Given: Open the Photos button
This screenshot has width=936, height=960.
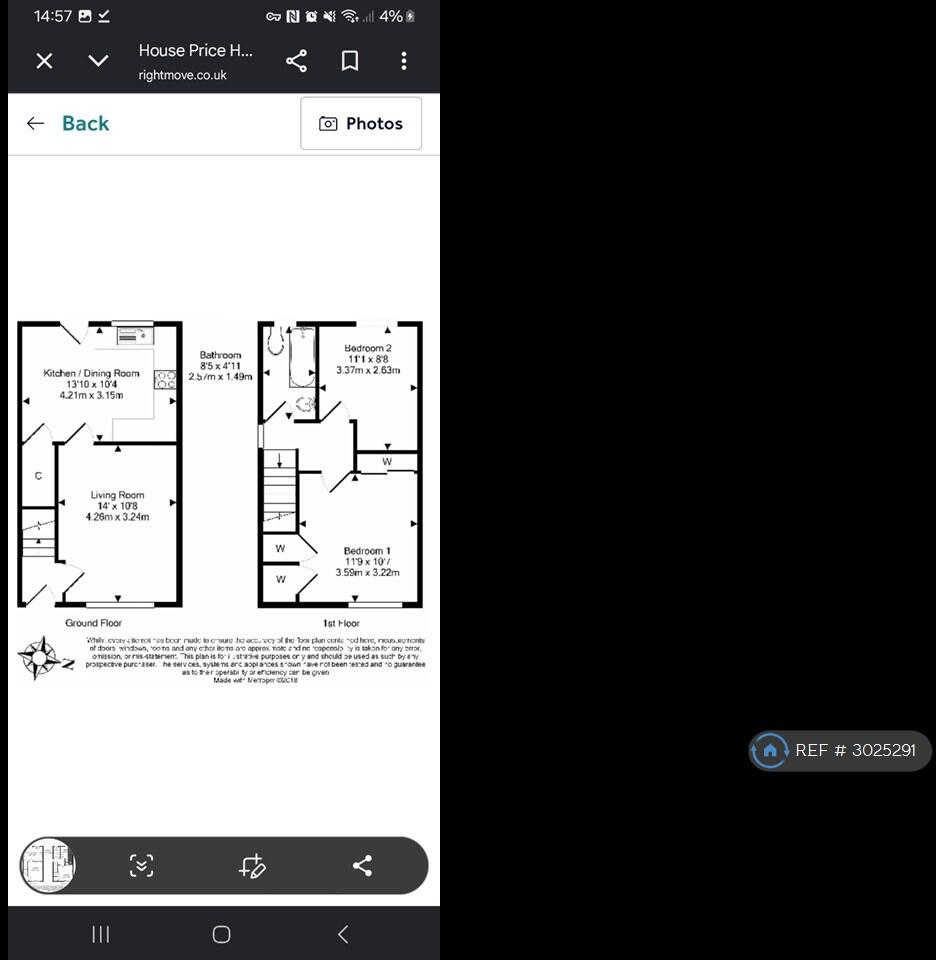Looking at the screenshot, I should pyautogui.click(x=361, y=123).
